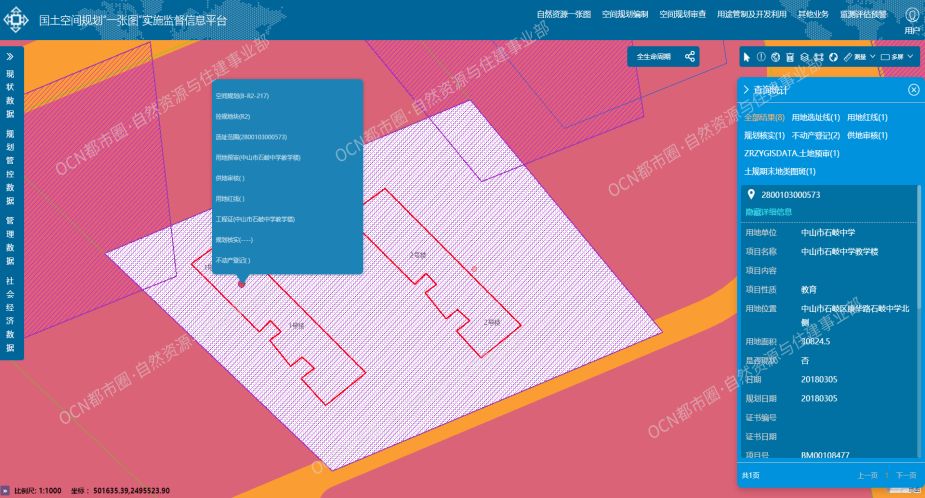This screenshot has width=925, height=498.
Task: Click the land area value 10824.5
Action: pos(815,341)
